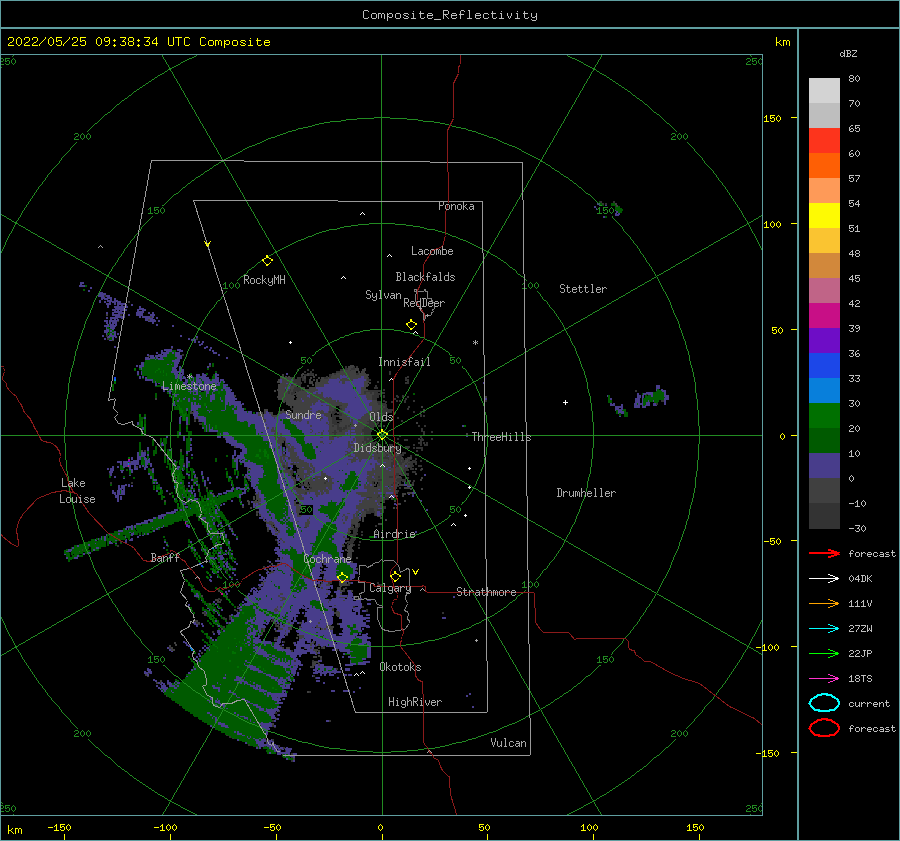Pick the royal blue dBZ legend swatch
The width and height of the screenshot is (900, 841).
[x=824, y=365]
